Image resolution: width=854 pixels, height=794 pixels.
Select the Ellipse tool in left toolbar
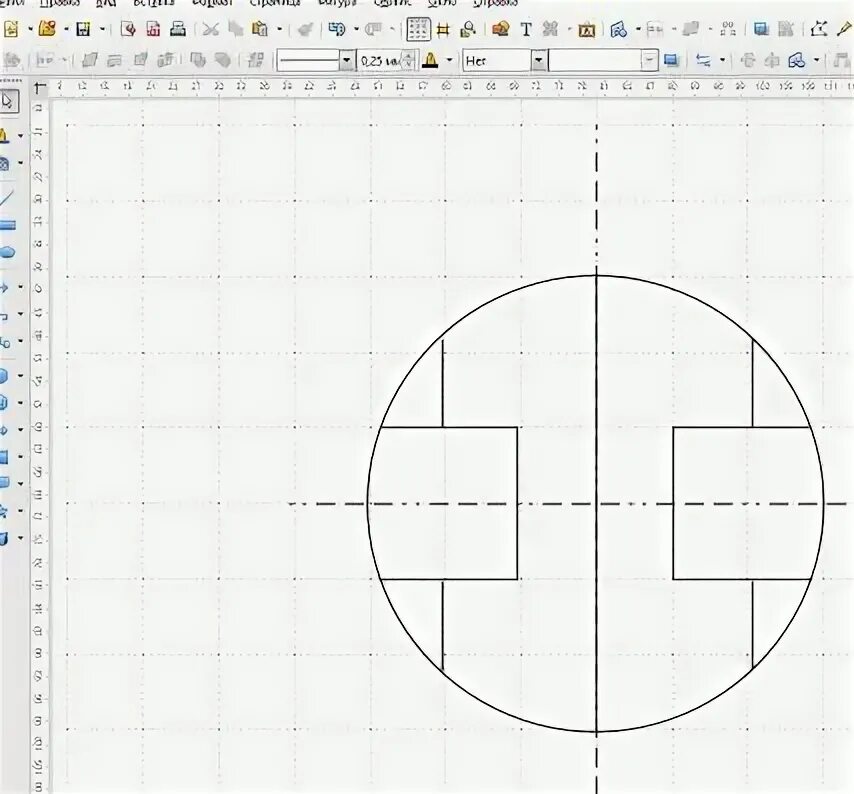point(7,252)
